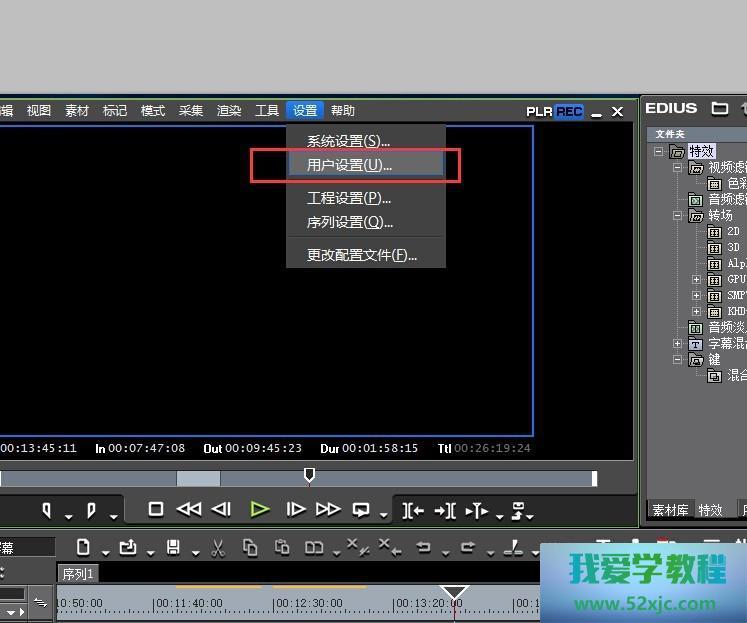Click the folder icon beside EDIUS title

click(719, 109)
